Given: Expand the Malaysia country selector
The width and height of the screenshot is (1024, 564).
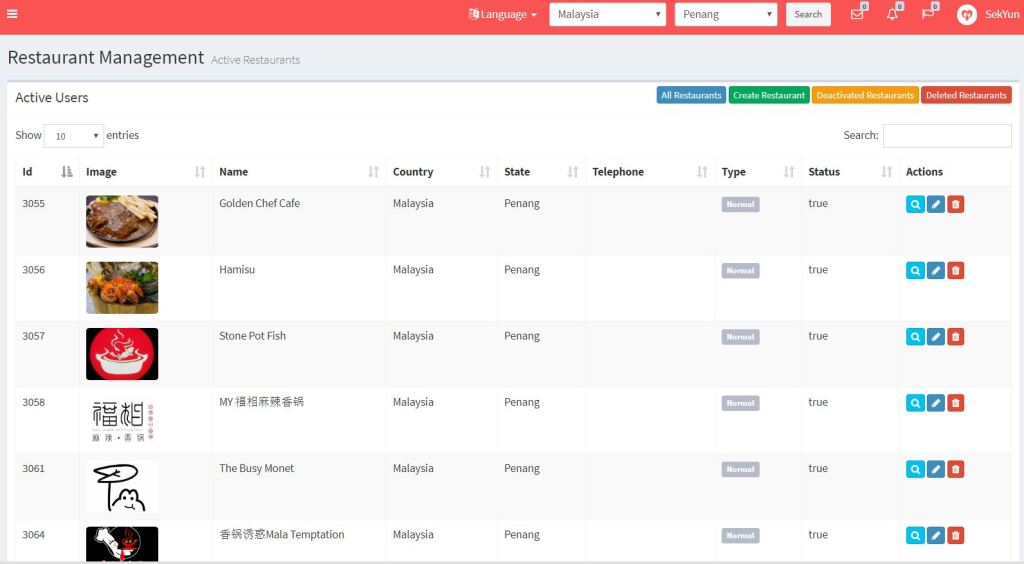Looking at the screenshot, I should pos(607,15).
